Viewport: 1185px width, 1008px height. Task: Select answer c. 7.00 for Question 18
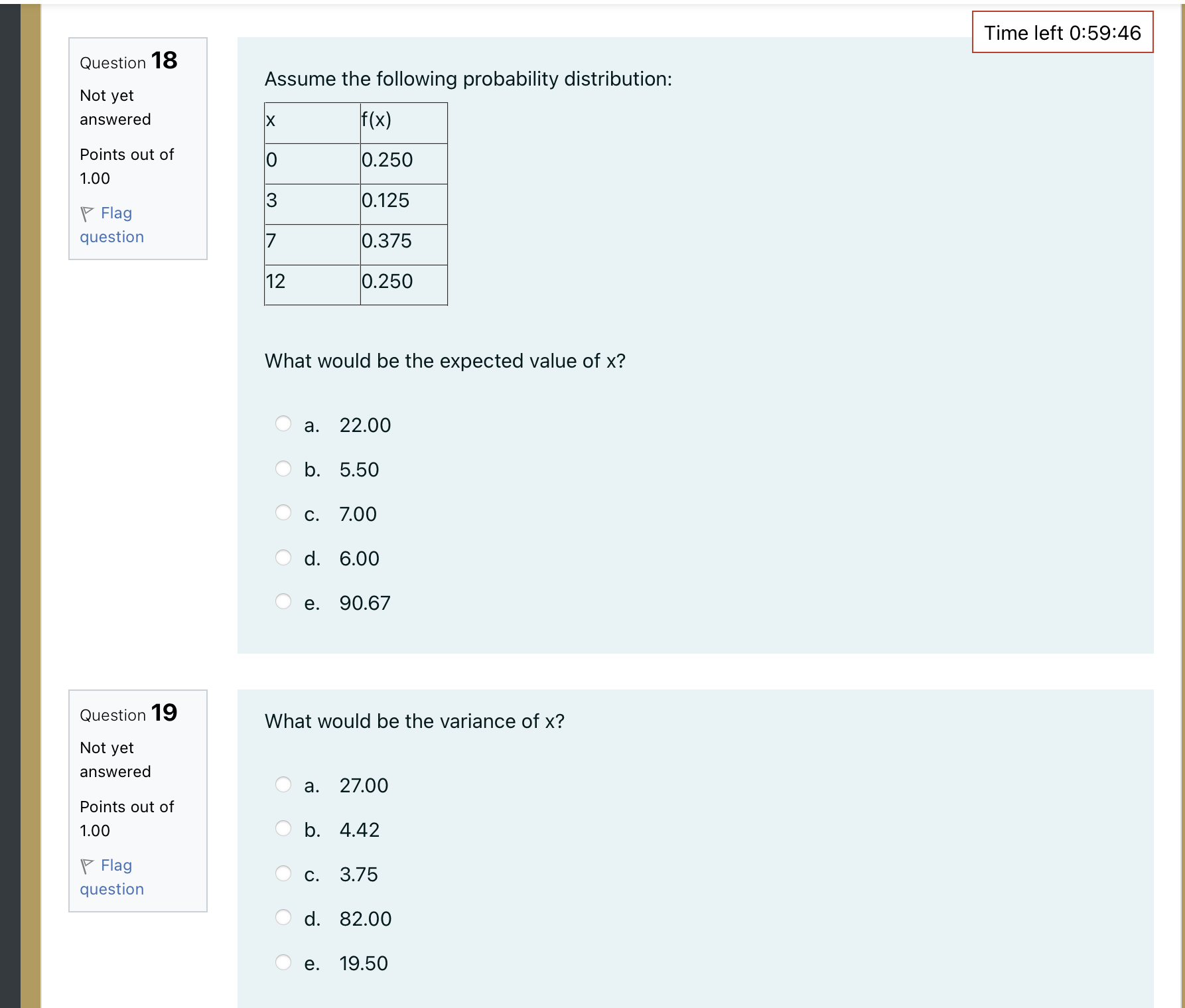point(283,512)
